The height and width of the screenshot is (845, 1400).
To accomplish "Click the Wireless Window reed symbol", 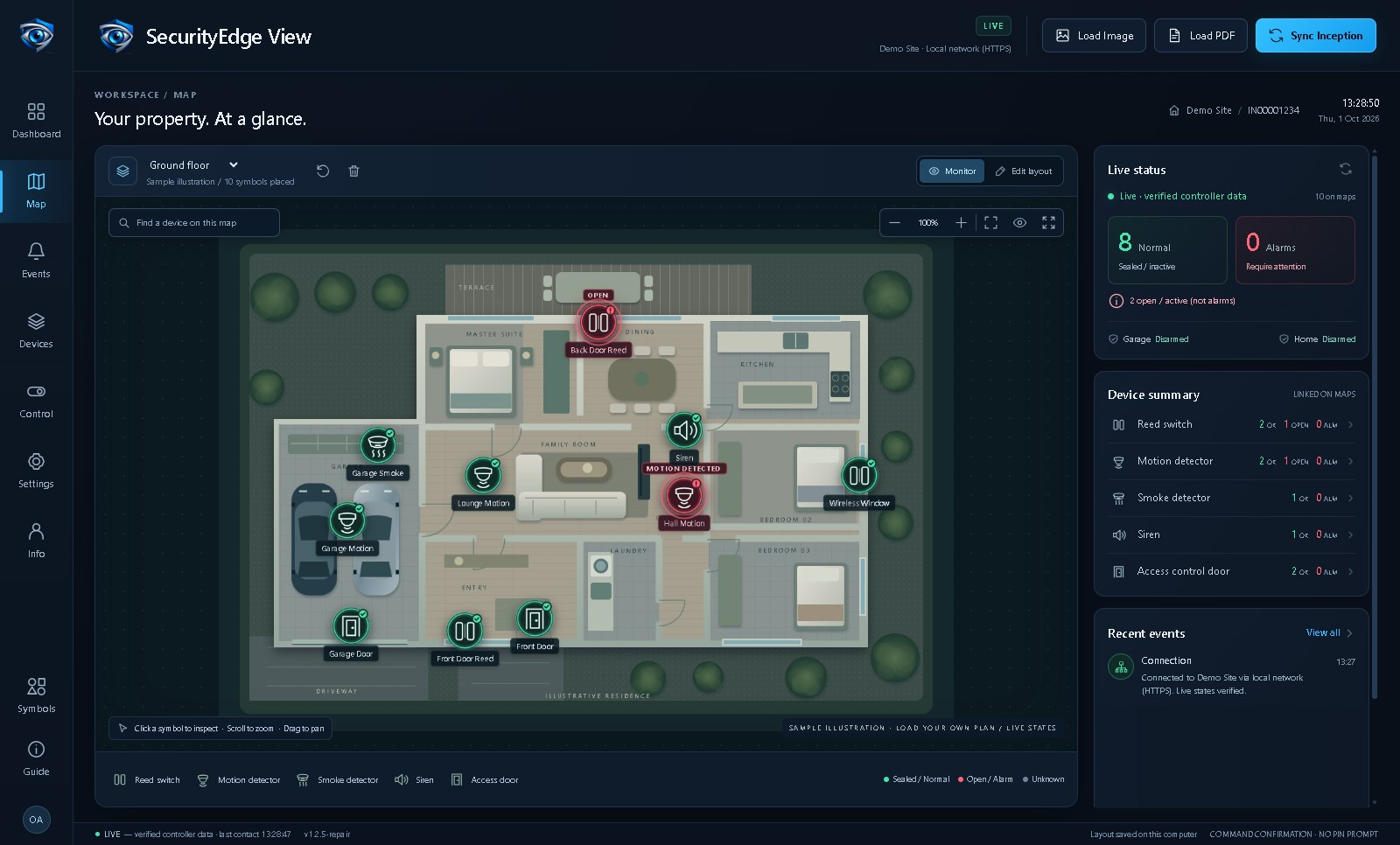I will tap(859, 475).
